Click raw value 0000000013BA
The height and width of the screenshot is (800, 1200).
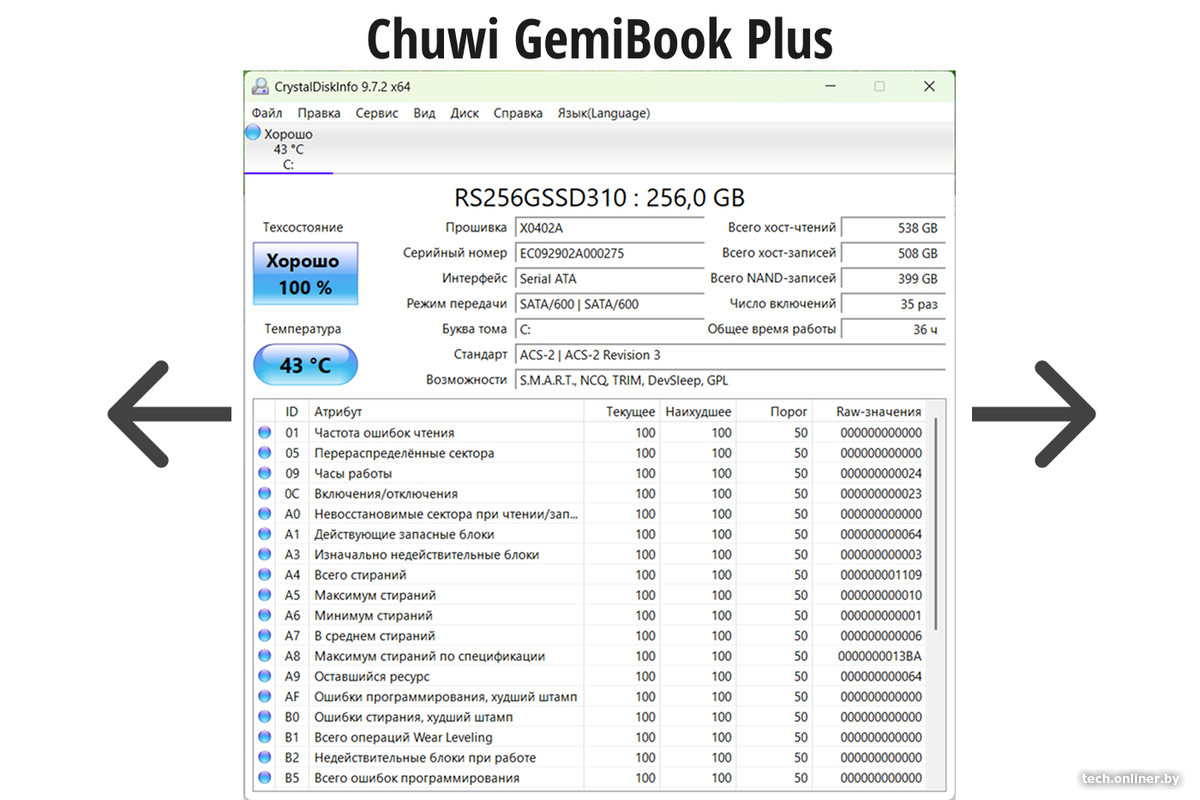click(880, 656)
